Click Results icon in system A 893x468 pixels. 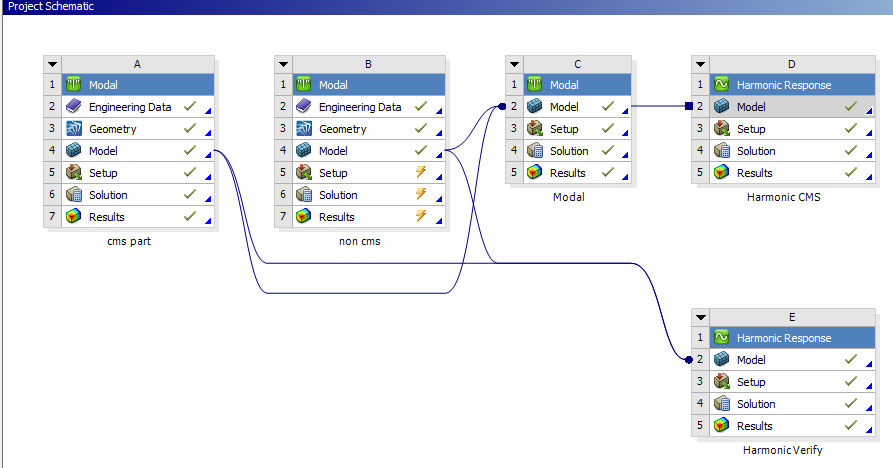click(x=73, y=216)
